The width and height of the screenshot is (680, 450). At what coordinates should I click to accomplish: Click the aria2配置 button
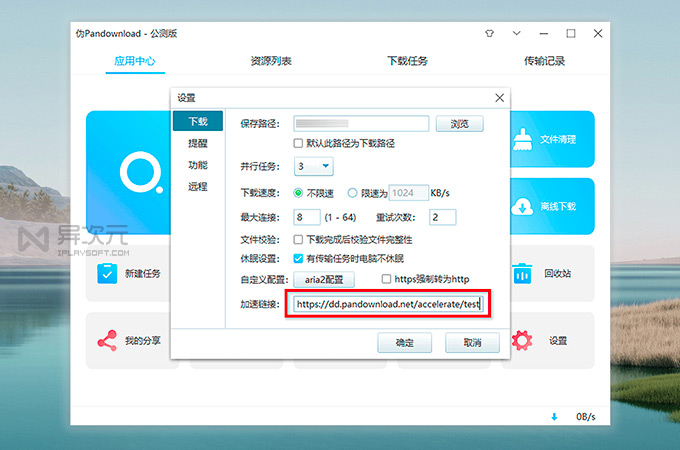324,280
